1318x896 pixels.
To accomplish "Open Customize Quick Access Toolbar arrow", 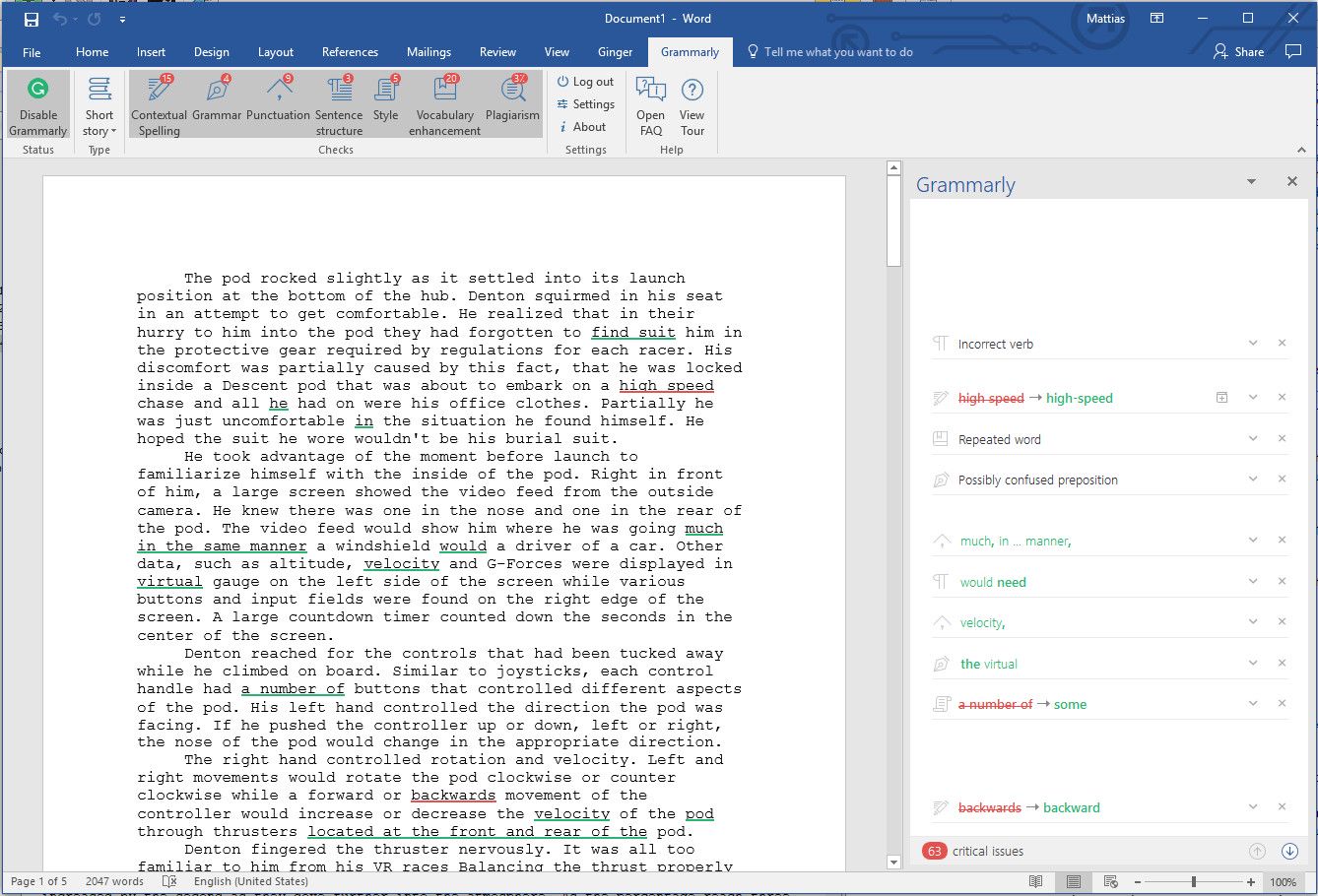I will pos(122,19).
